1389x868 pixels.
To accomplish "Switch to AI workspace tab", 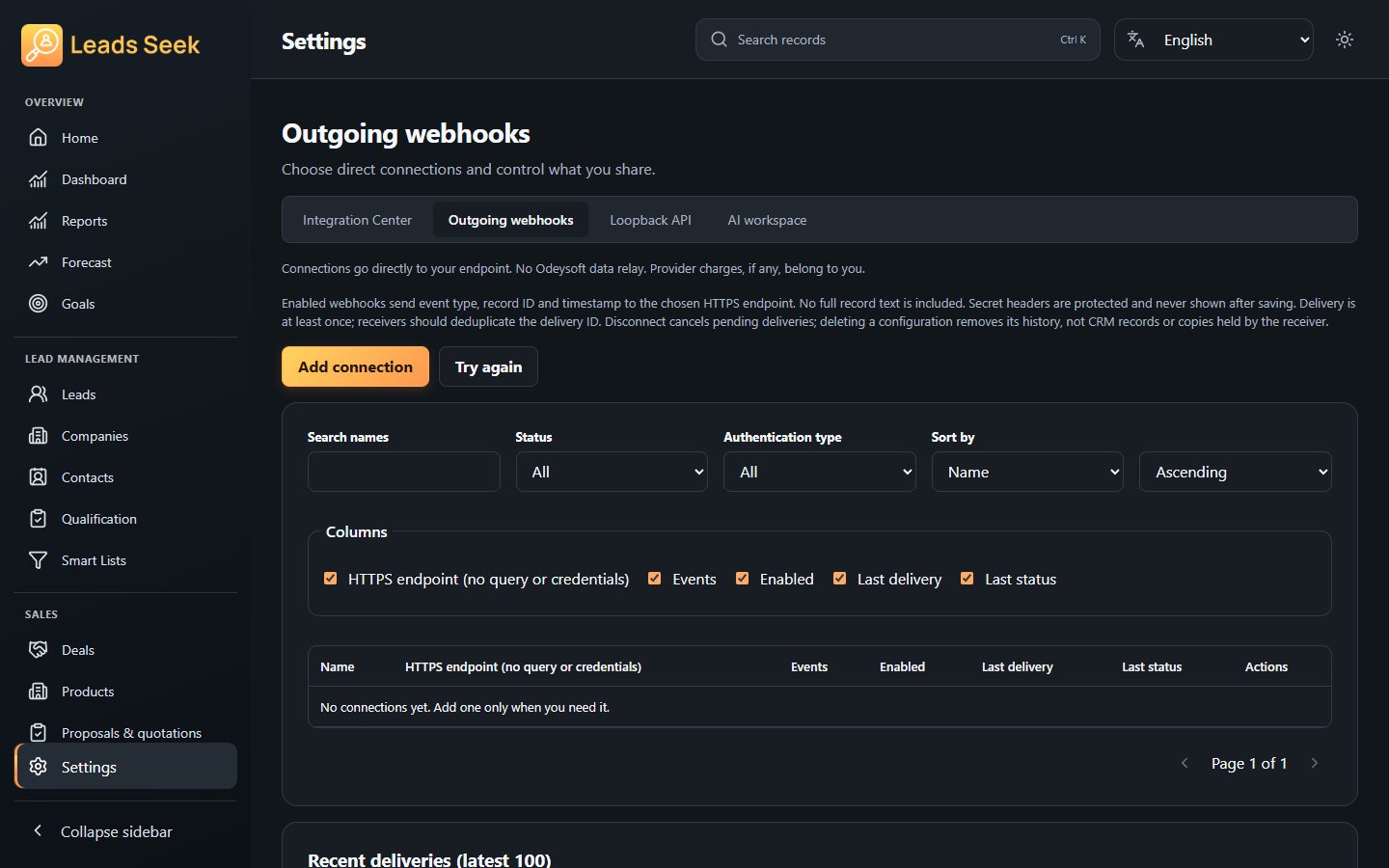I will (x=767, y=220).
